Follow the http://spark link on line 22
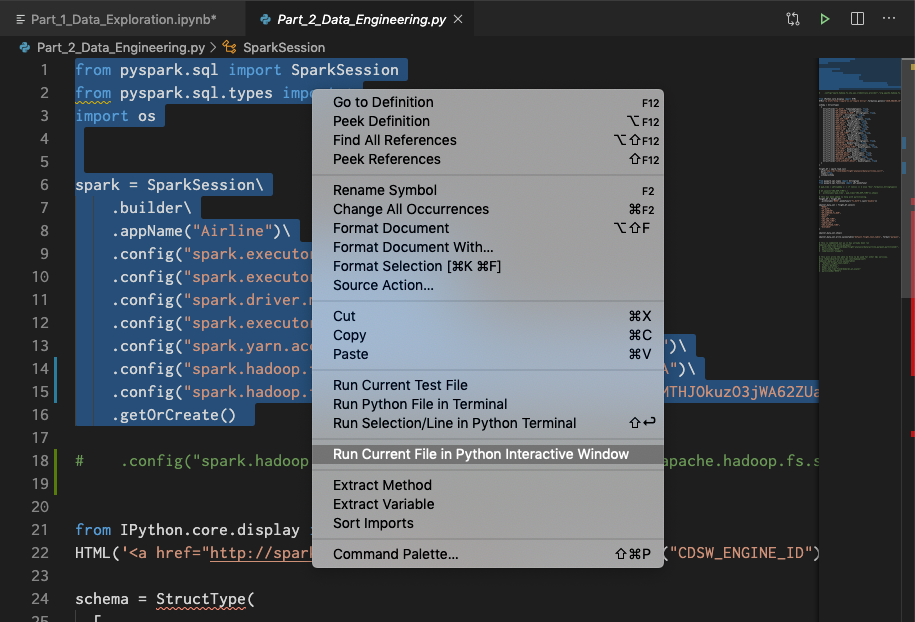915x622 pixels. pos(261,553)
